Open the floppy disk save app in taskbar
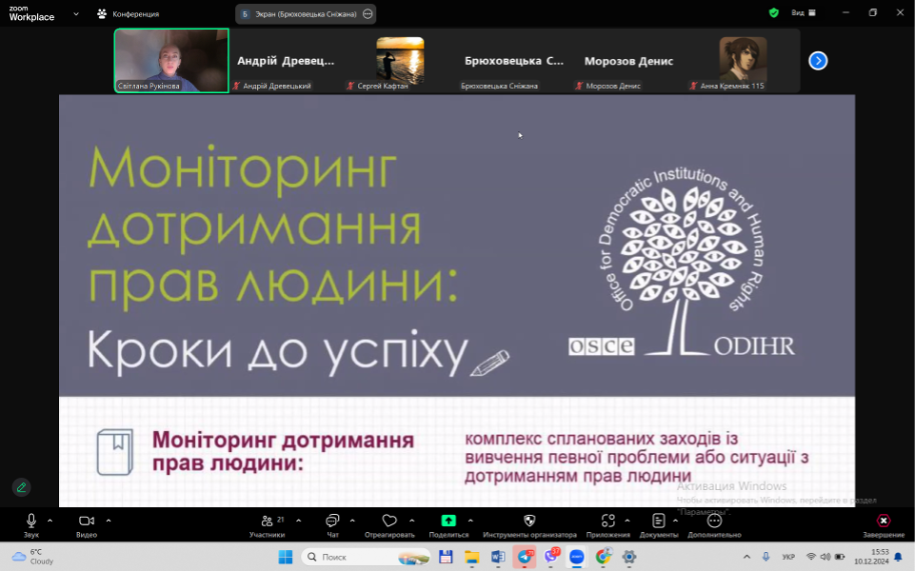 click(x=446, y=557)
